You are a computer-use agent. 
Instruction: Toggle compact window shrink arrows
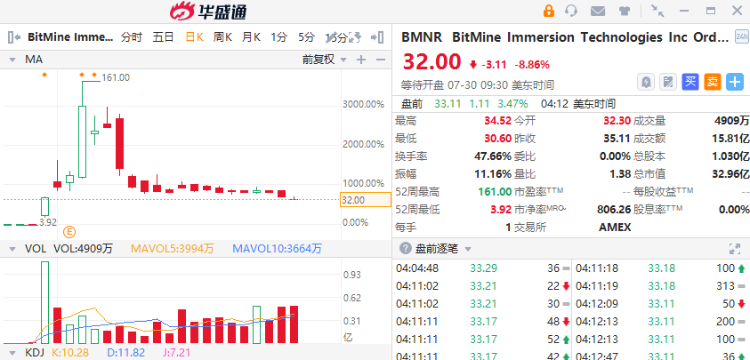click(x=658, y=11)
